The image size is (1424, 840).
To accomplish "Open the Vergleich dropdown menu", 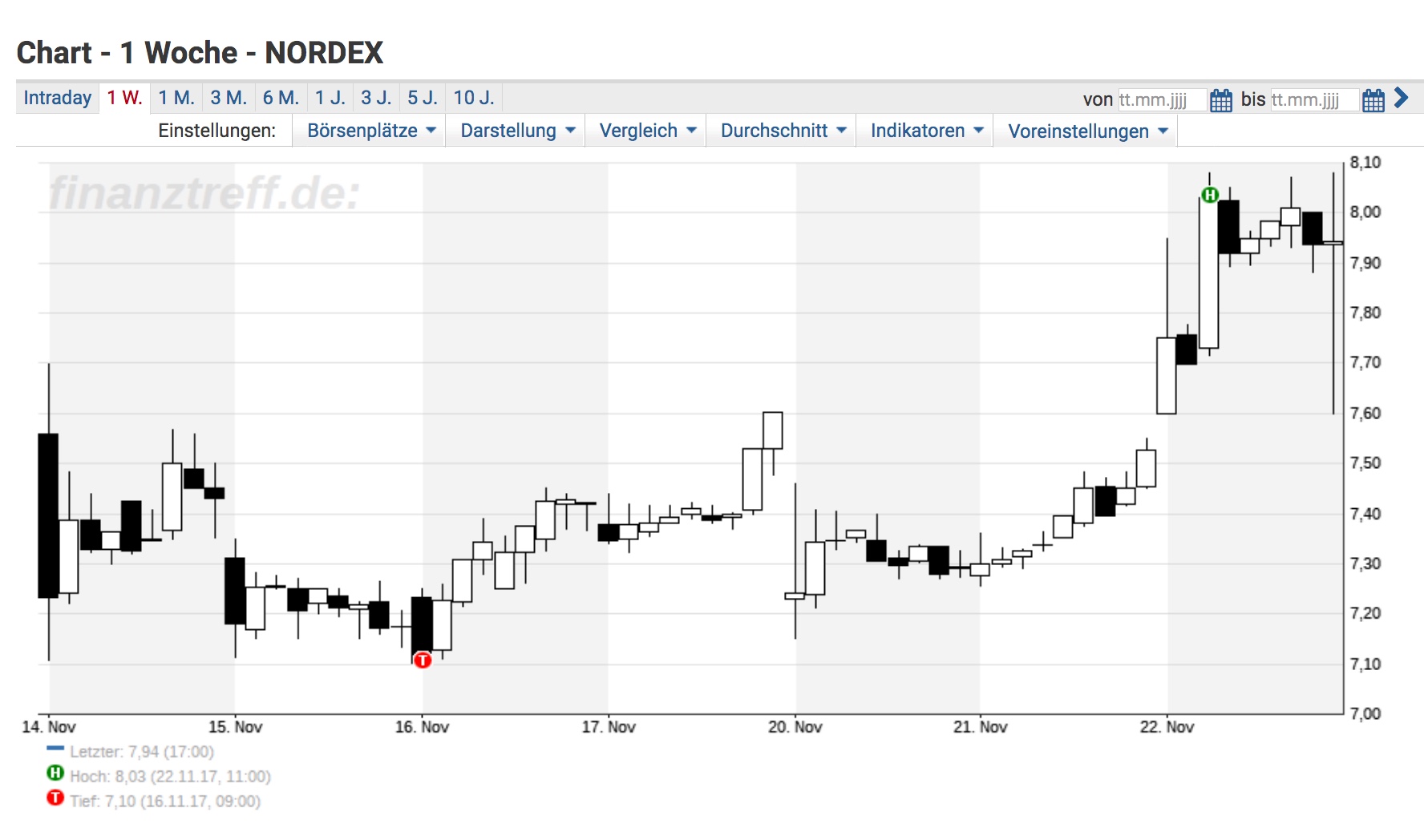I will [648, 131].
